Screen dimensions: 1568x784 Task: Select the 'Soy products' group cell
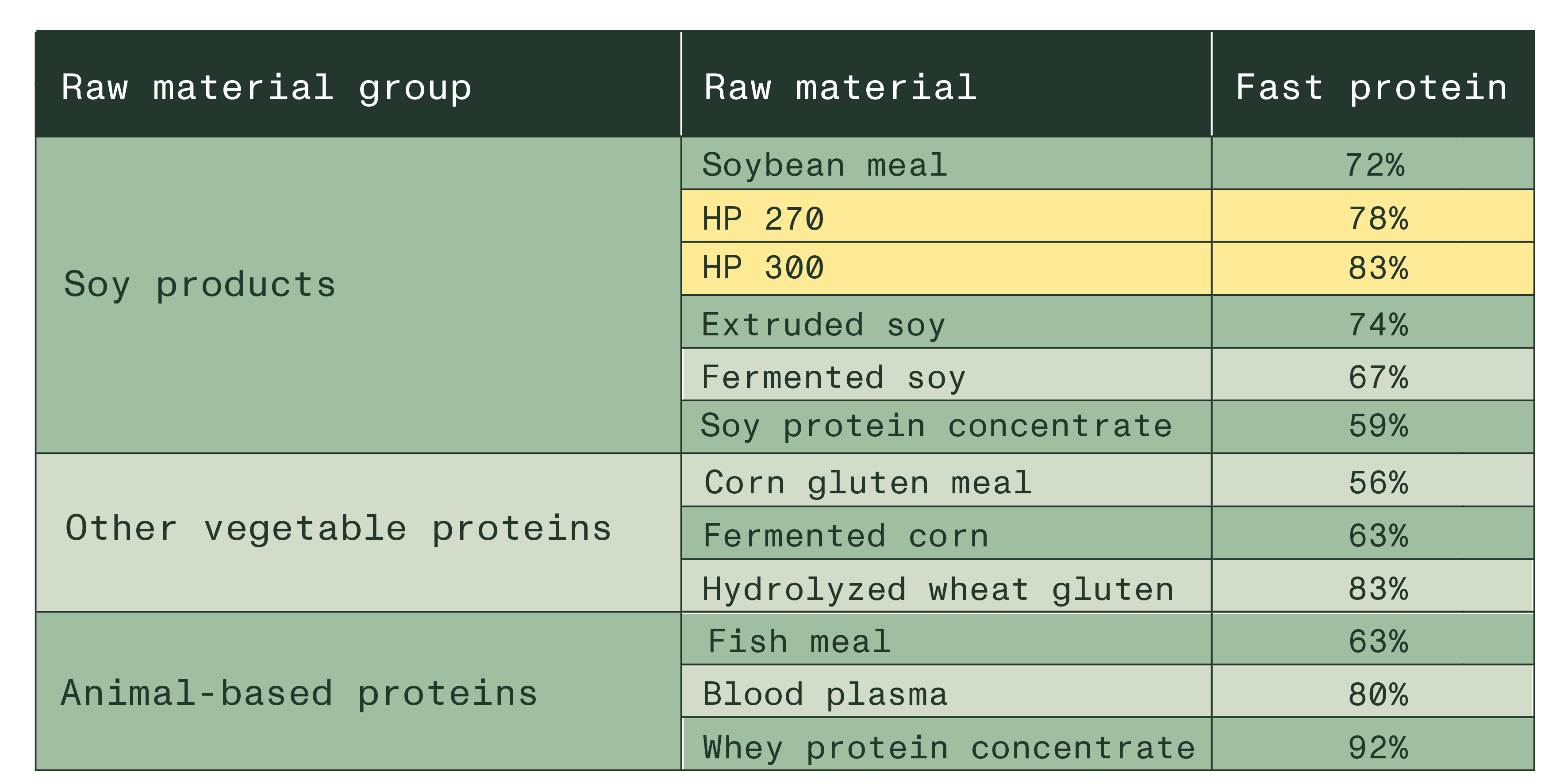coord(200,284)
